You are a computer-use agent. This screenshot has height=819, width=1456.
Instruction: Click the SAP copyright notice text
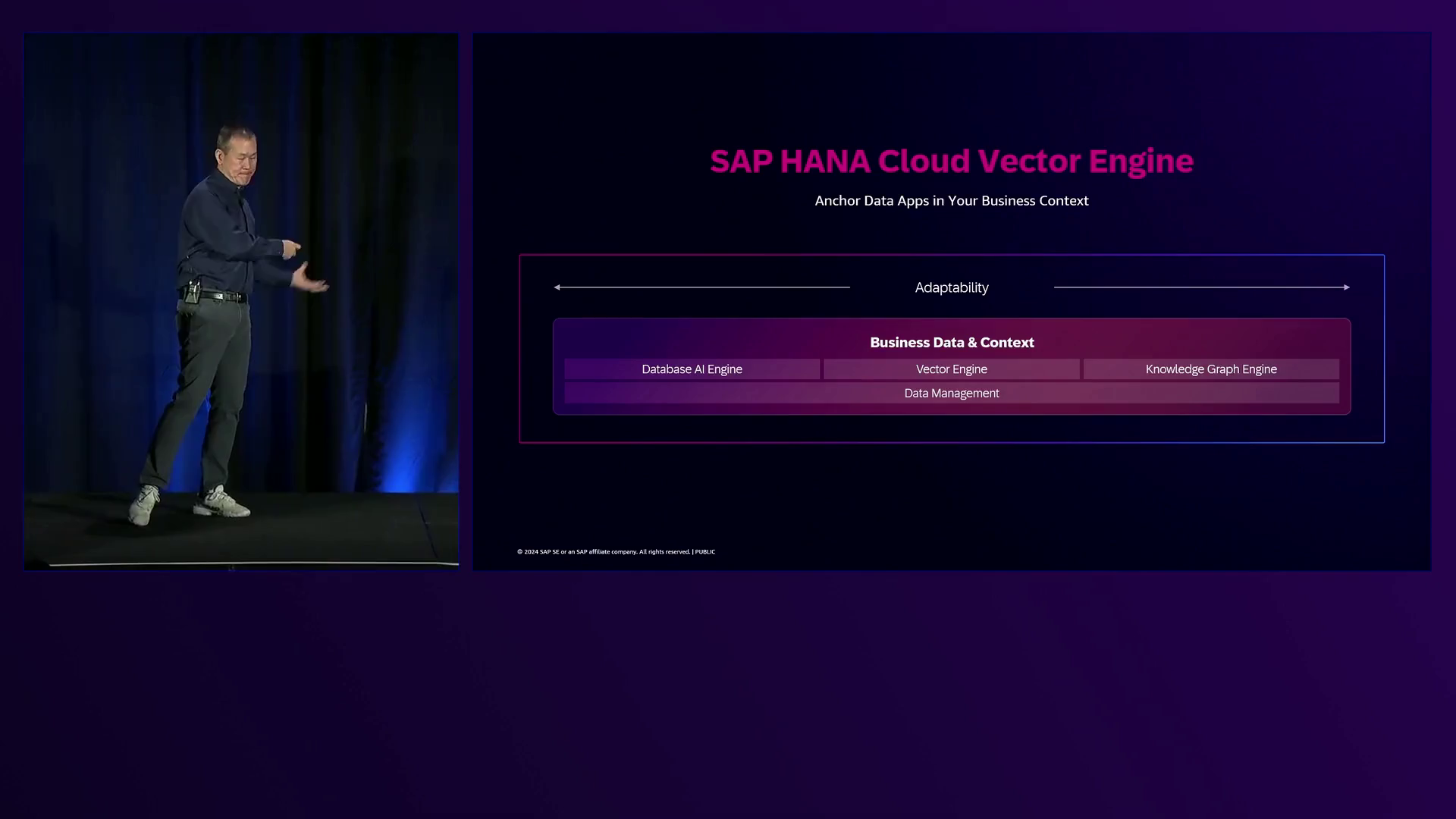pyautogui.click(x=603, y=552)
